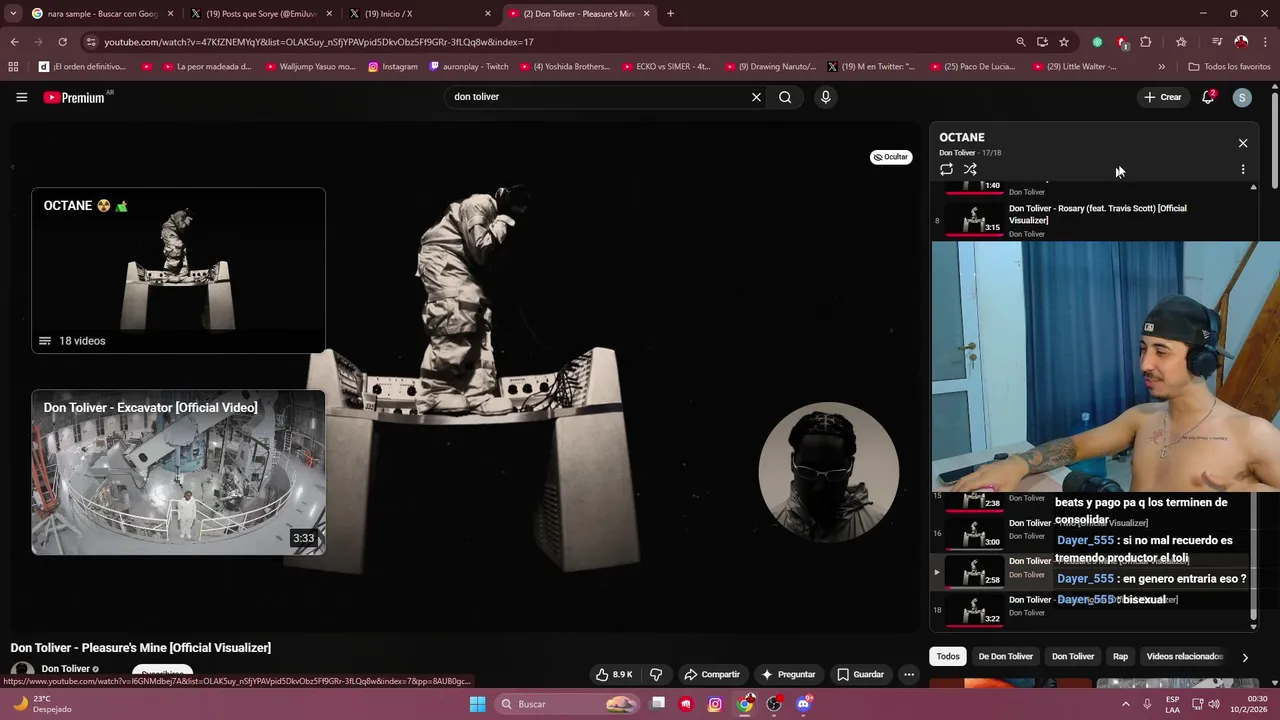Screen dimensions: 1280x720
Task: Open the bookmarks apps grid
Action: (x=13, y=67)
